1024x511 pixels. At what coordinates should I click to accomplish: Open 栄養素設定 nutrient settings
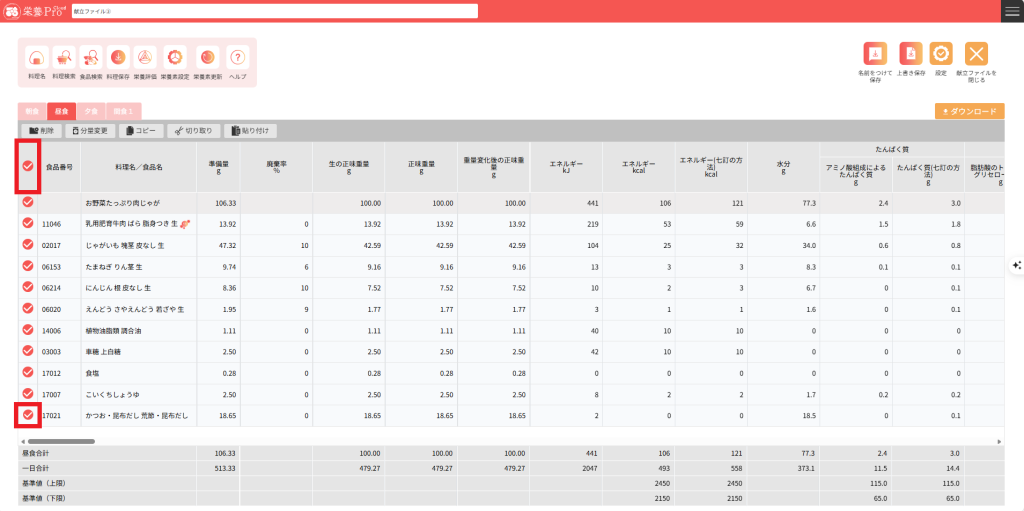pos(175,58)
